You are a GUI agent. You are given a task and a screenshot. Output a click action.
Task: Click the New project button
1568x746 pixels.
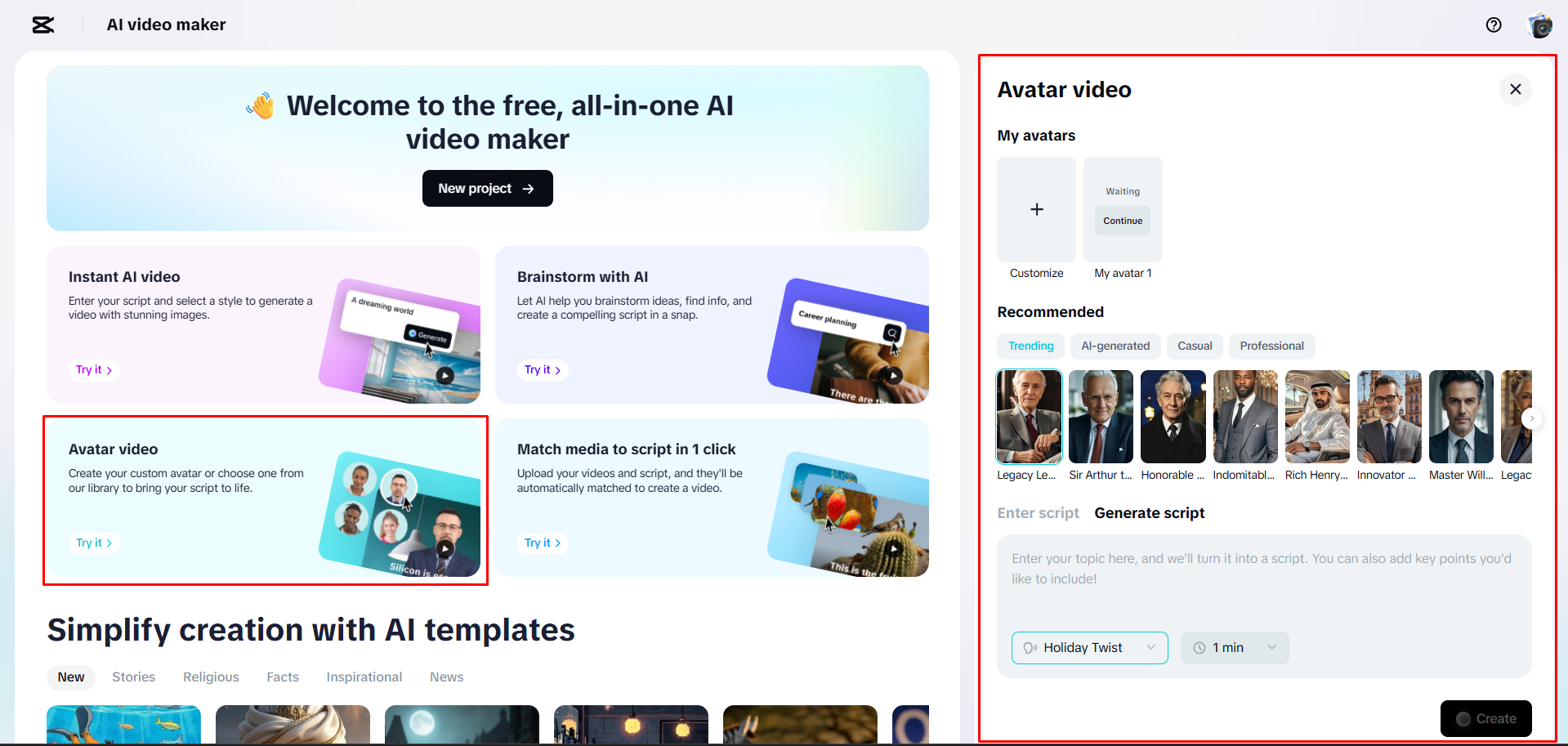[487, 188]
